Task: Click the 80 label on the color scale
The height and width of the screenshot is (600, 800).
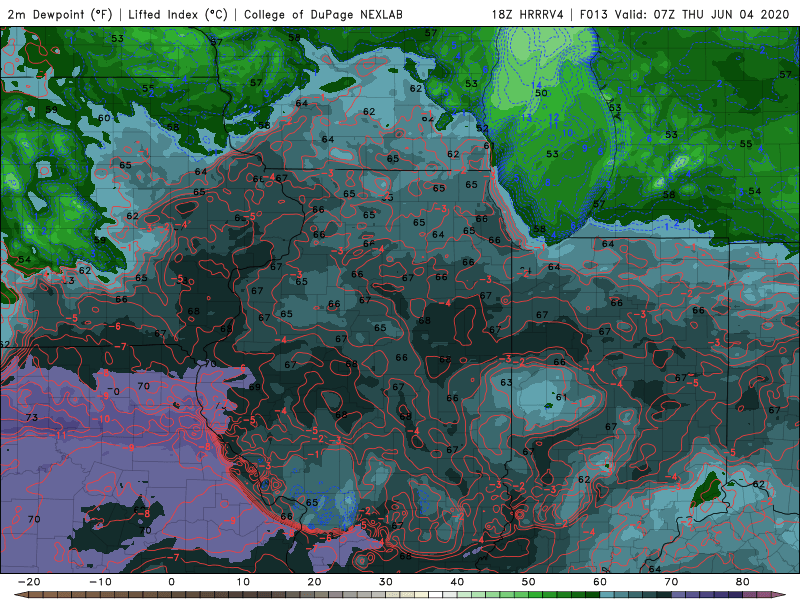Action: click(x=743, y=582)
